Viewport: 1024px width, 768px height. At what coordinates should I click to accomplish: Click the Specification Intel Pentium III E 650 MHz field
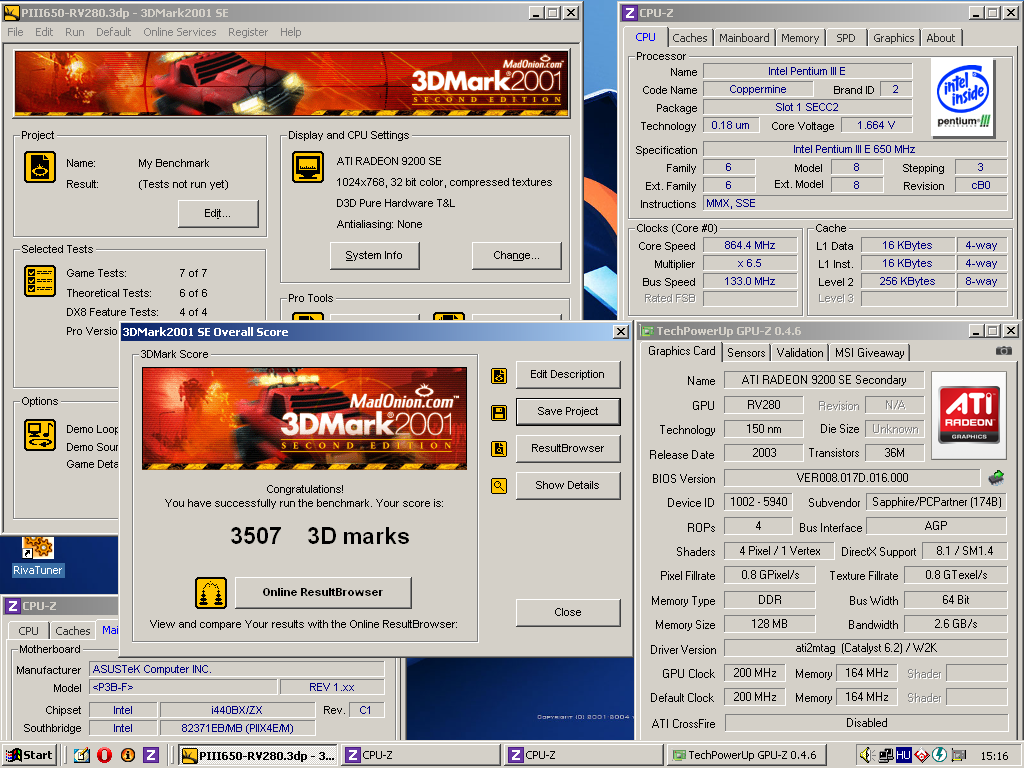pyautogui.click(x=854, y=150)
